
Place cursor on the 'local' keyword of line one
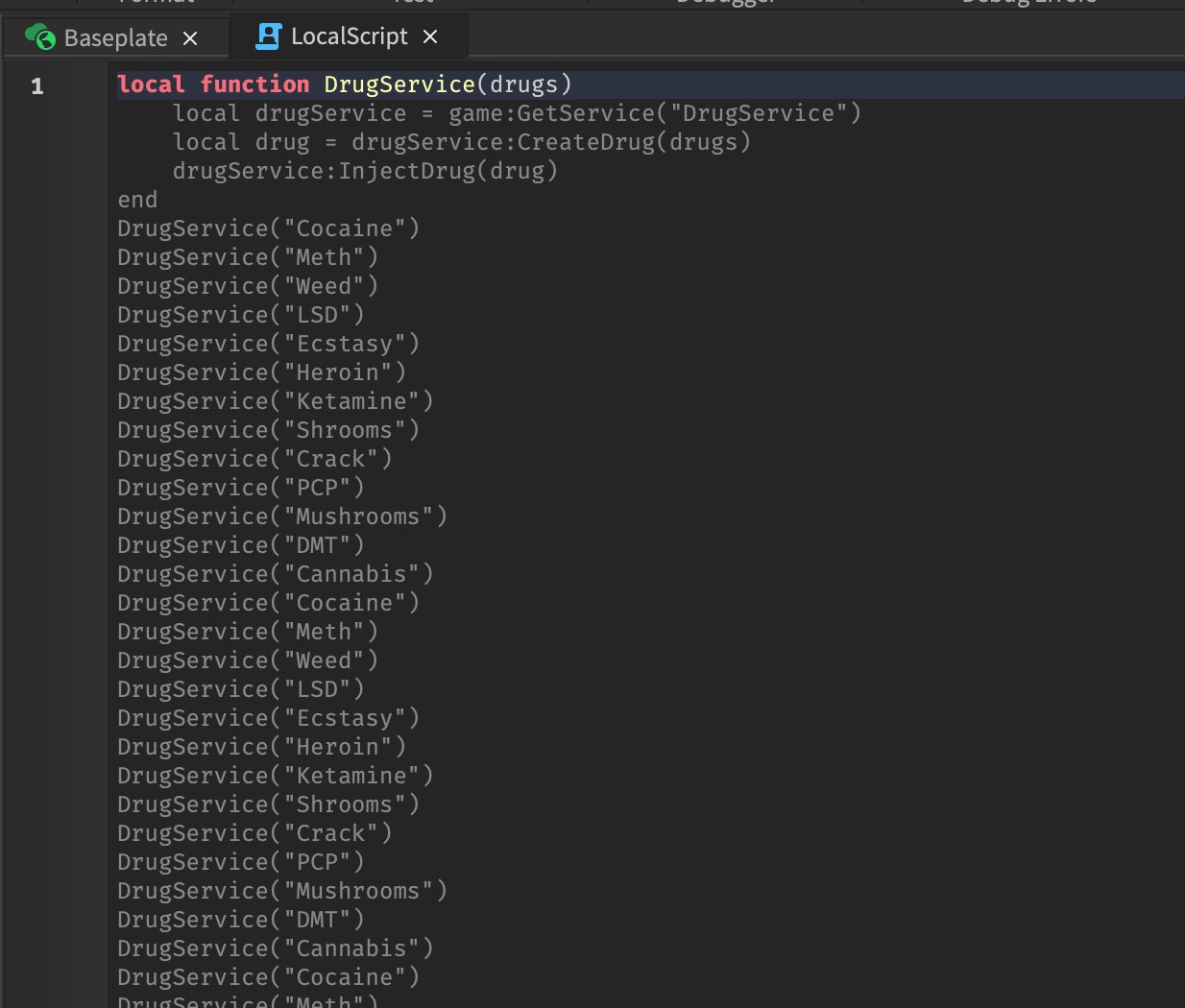click(151, 84)
